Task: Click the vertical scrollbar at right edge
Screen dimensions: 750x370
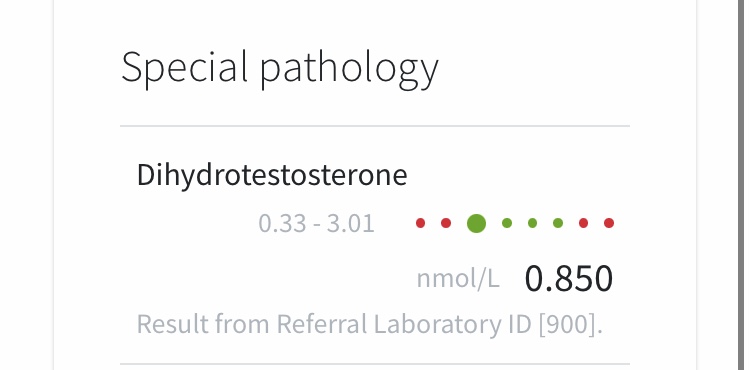Action: 741,185
